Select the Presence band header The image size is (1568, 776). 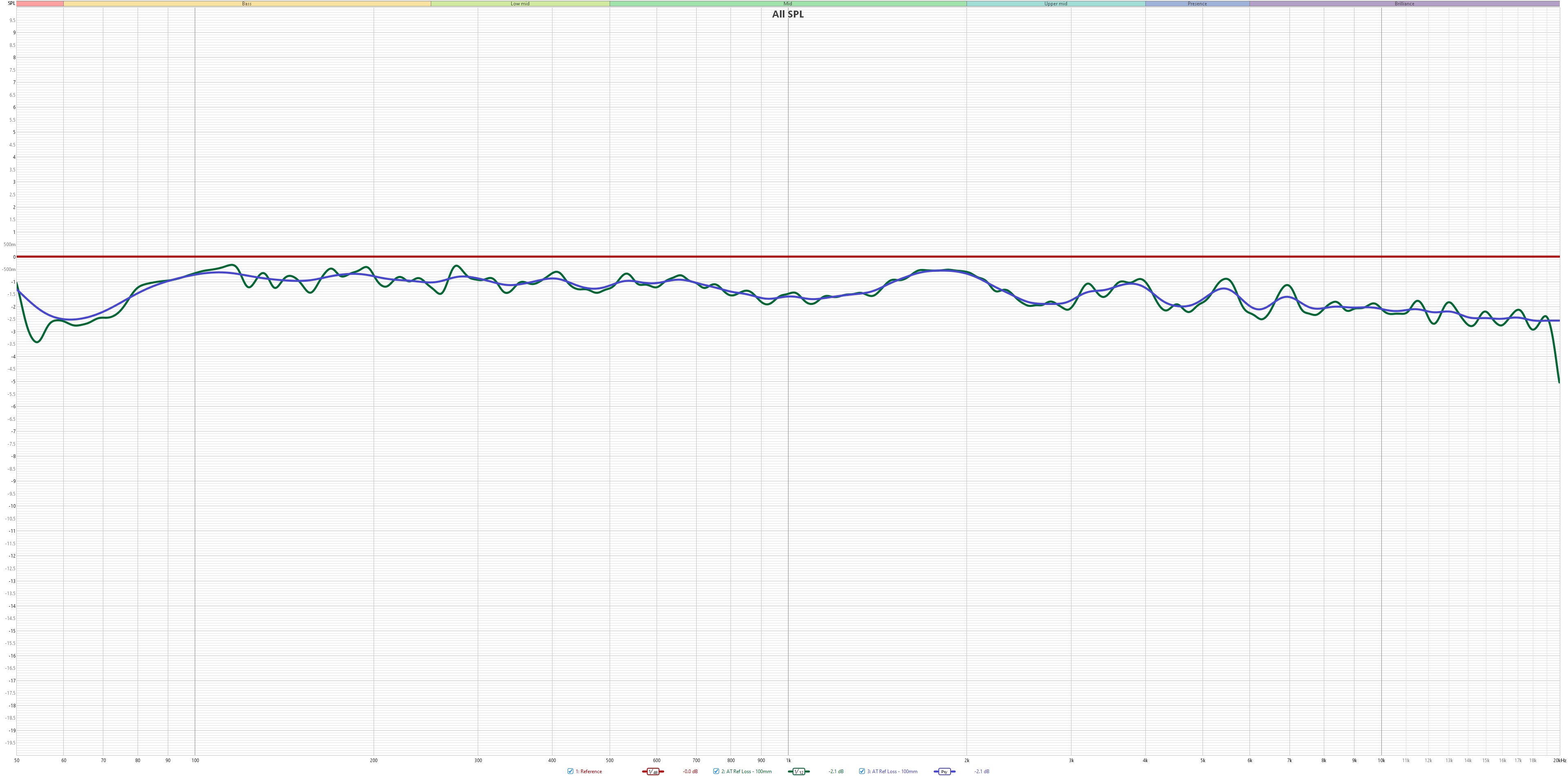[x=1197, y=4]
